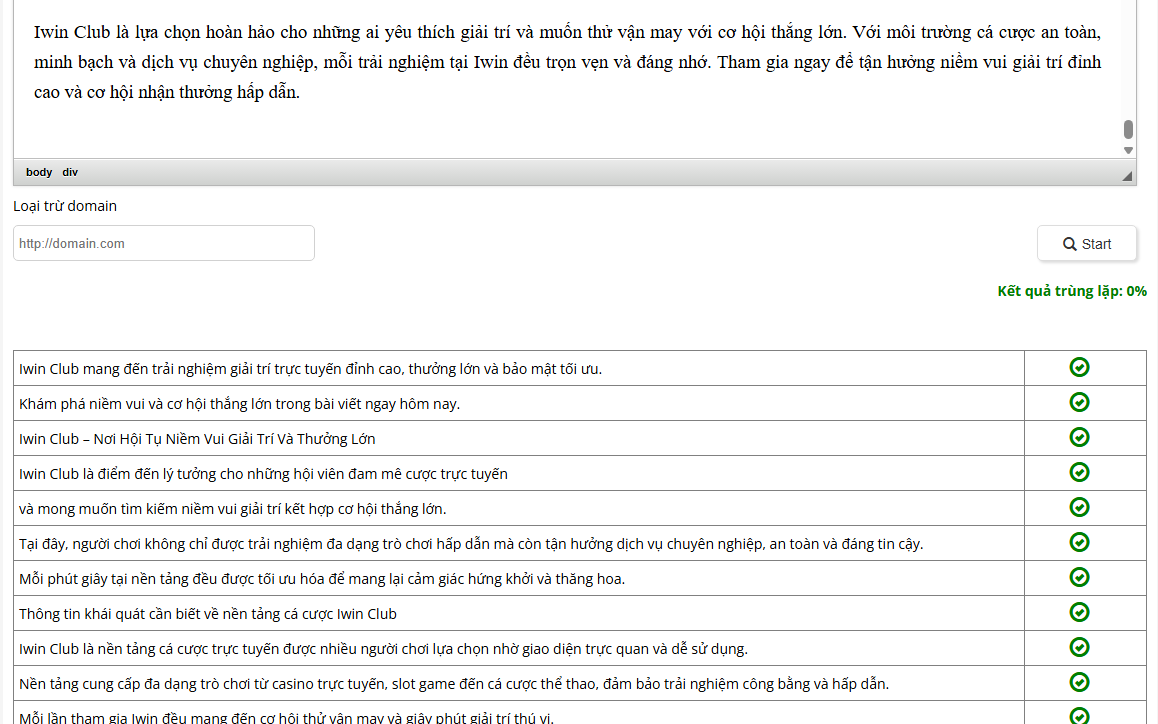Click the editor resize handle corner

tap(1128, 176)
